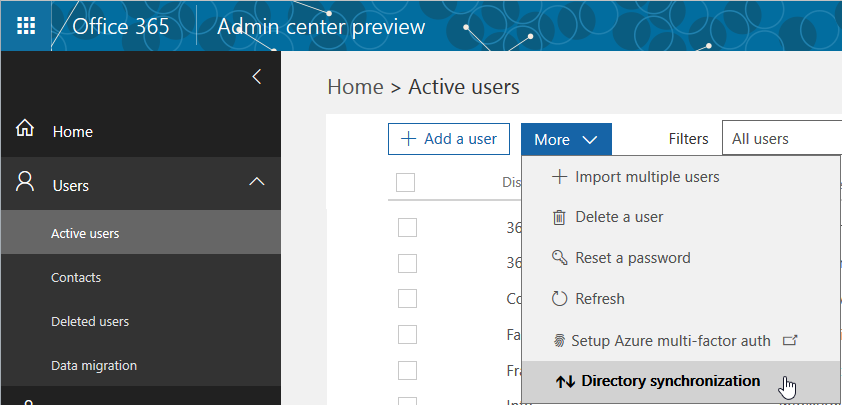Collapse the left navigation pane arrow
Viewport: 842px width, 405px height.
(257, 77)
